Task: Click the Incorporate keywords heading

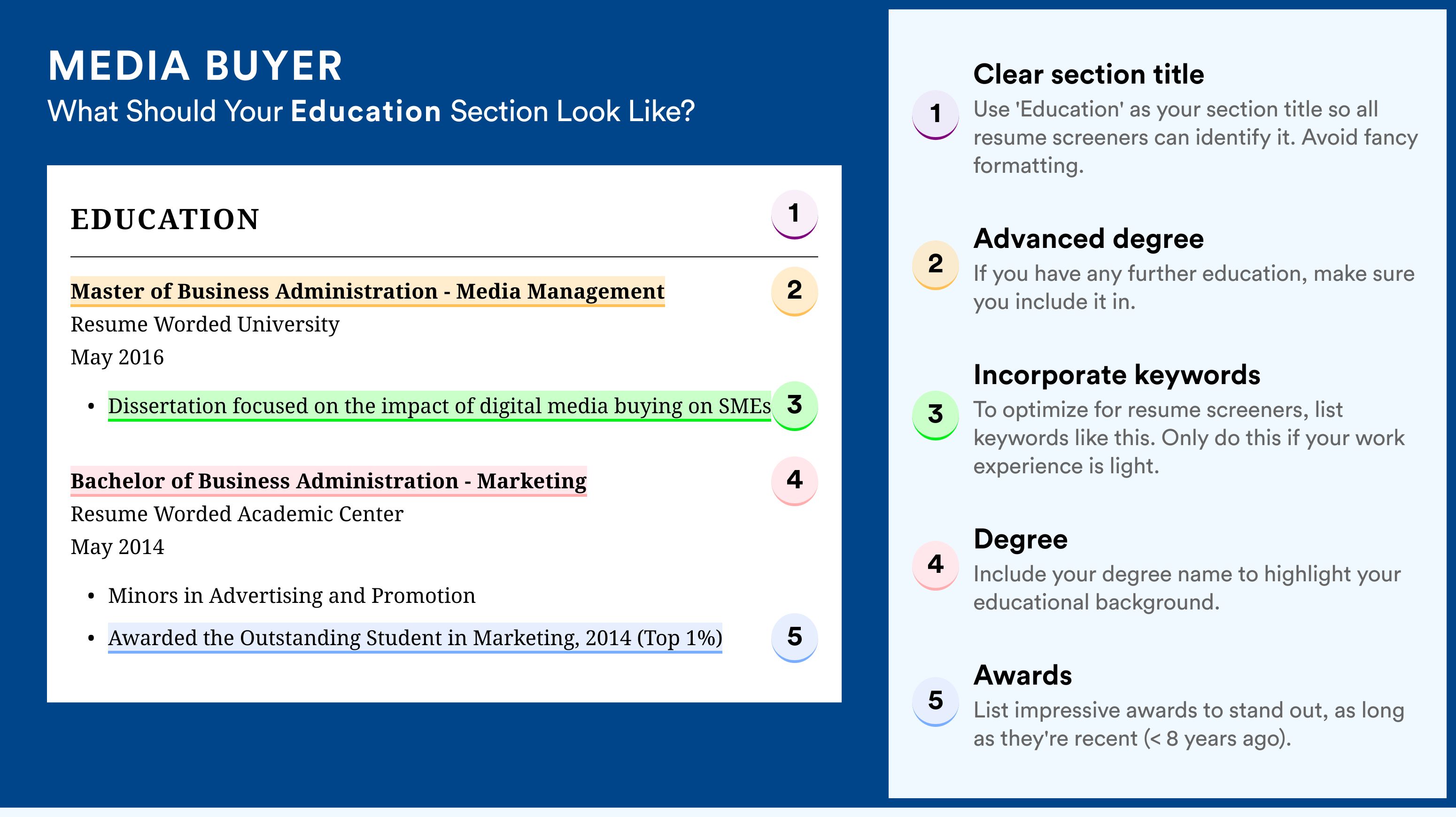Action: tap(1117, 375)
